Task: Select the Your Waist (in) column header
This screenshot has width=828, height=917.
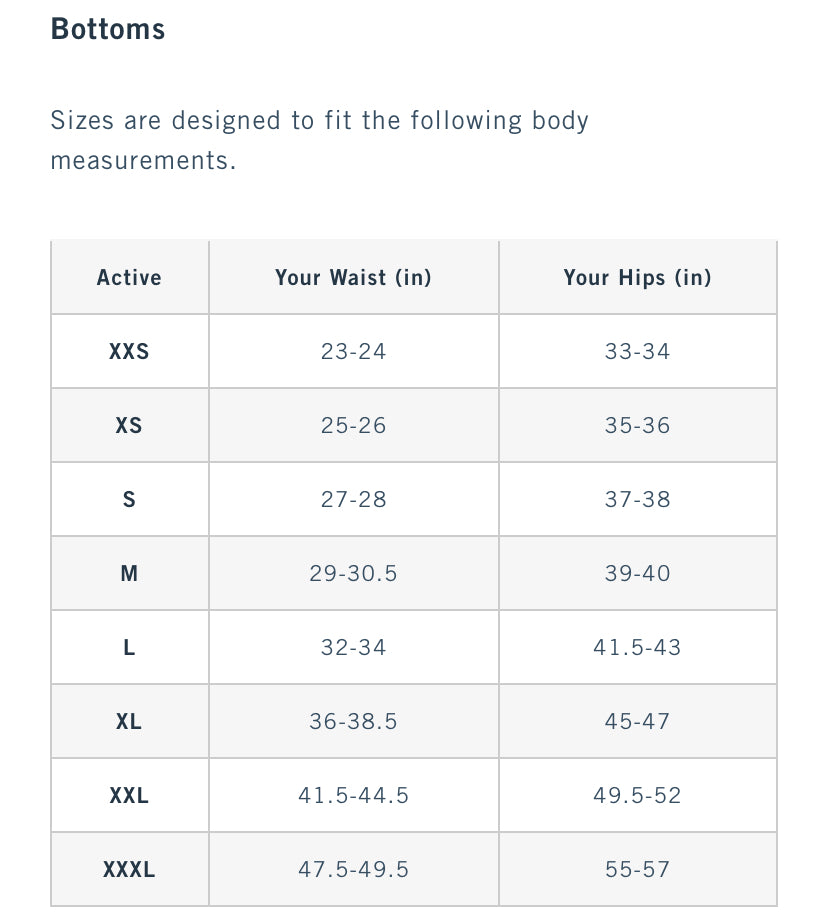Action: 353,278
